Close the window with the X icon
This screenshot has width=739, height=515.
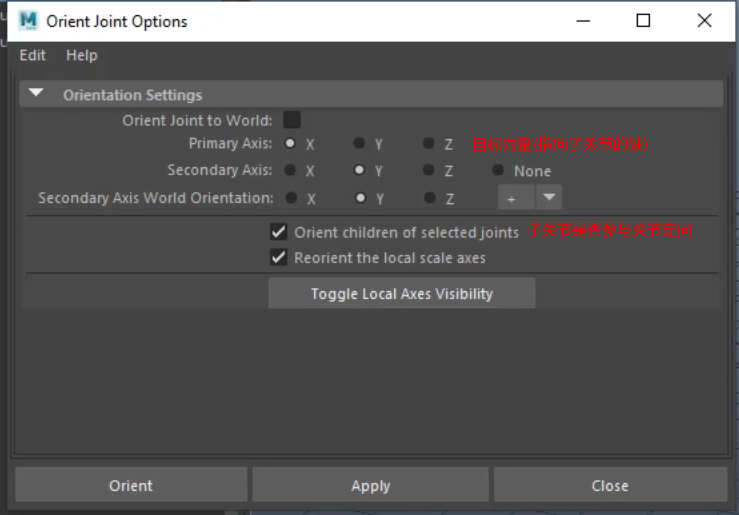705,21
